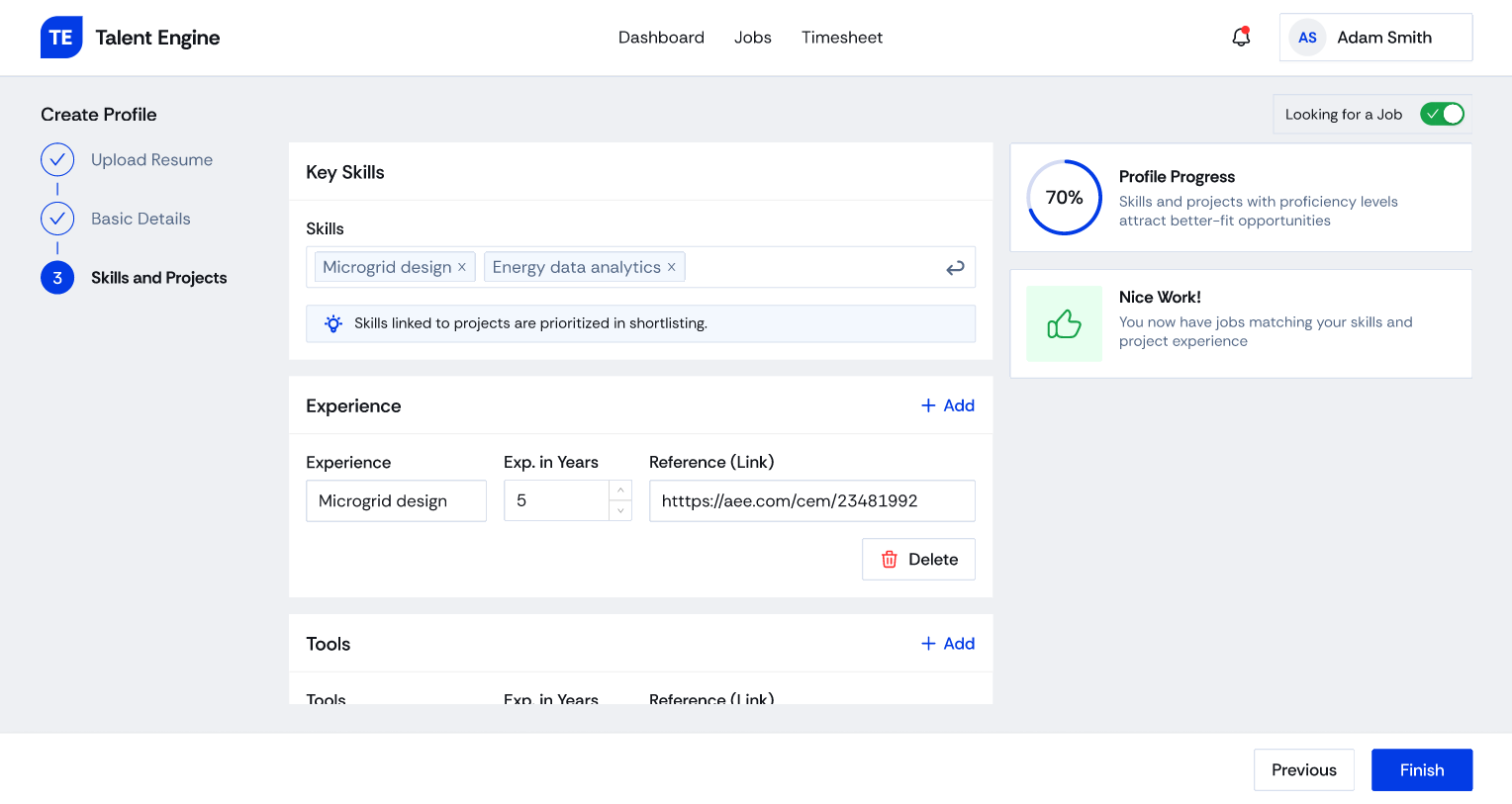This screenshot has height=804, width=1512.
Task: Open the Dashboard menu
Action: pos(661,38)
